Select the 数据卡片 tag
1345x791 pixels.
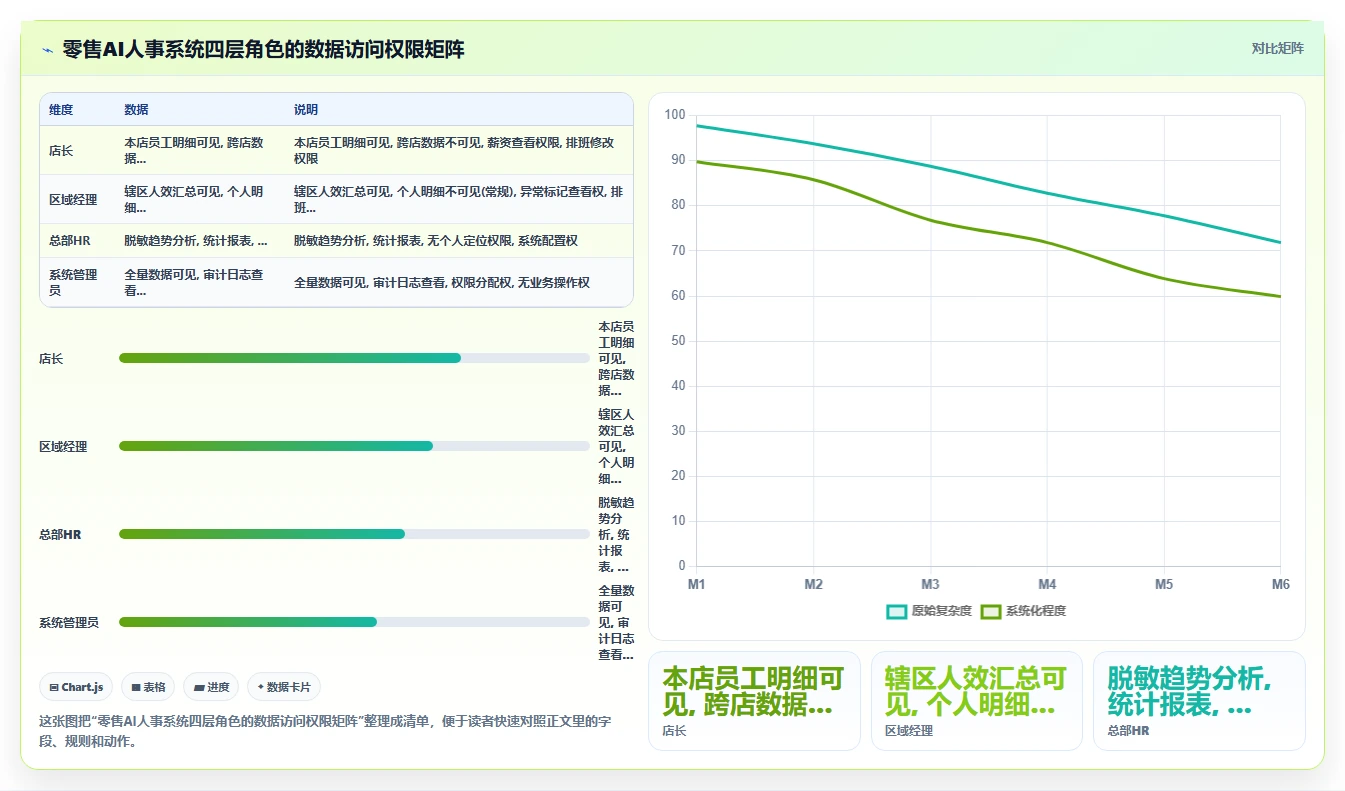(x=284, y=687)
